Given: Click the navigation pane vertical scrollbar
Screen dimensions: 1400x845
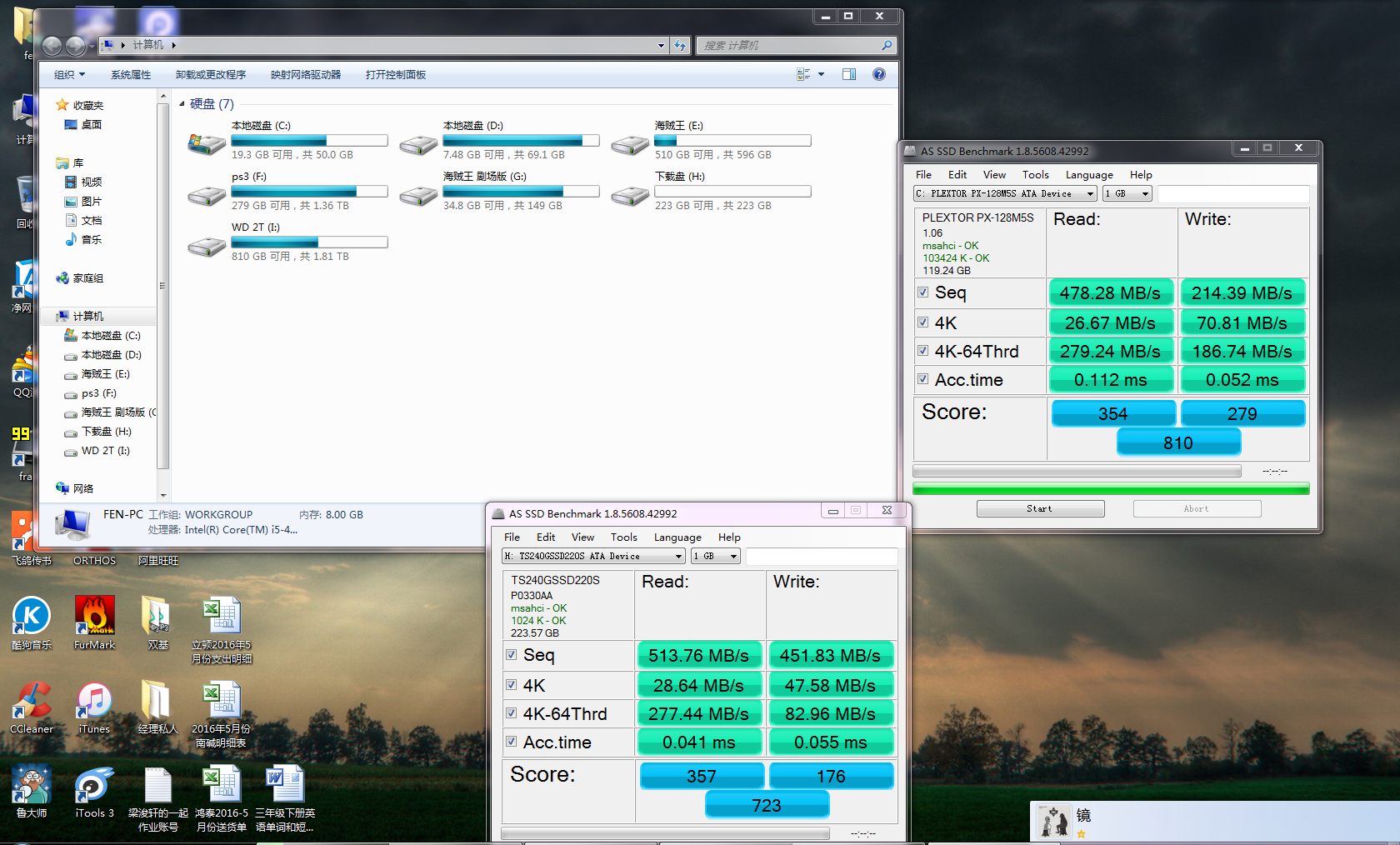Looking at the screenshot, I should click(162, 296).
